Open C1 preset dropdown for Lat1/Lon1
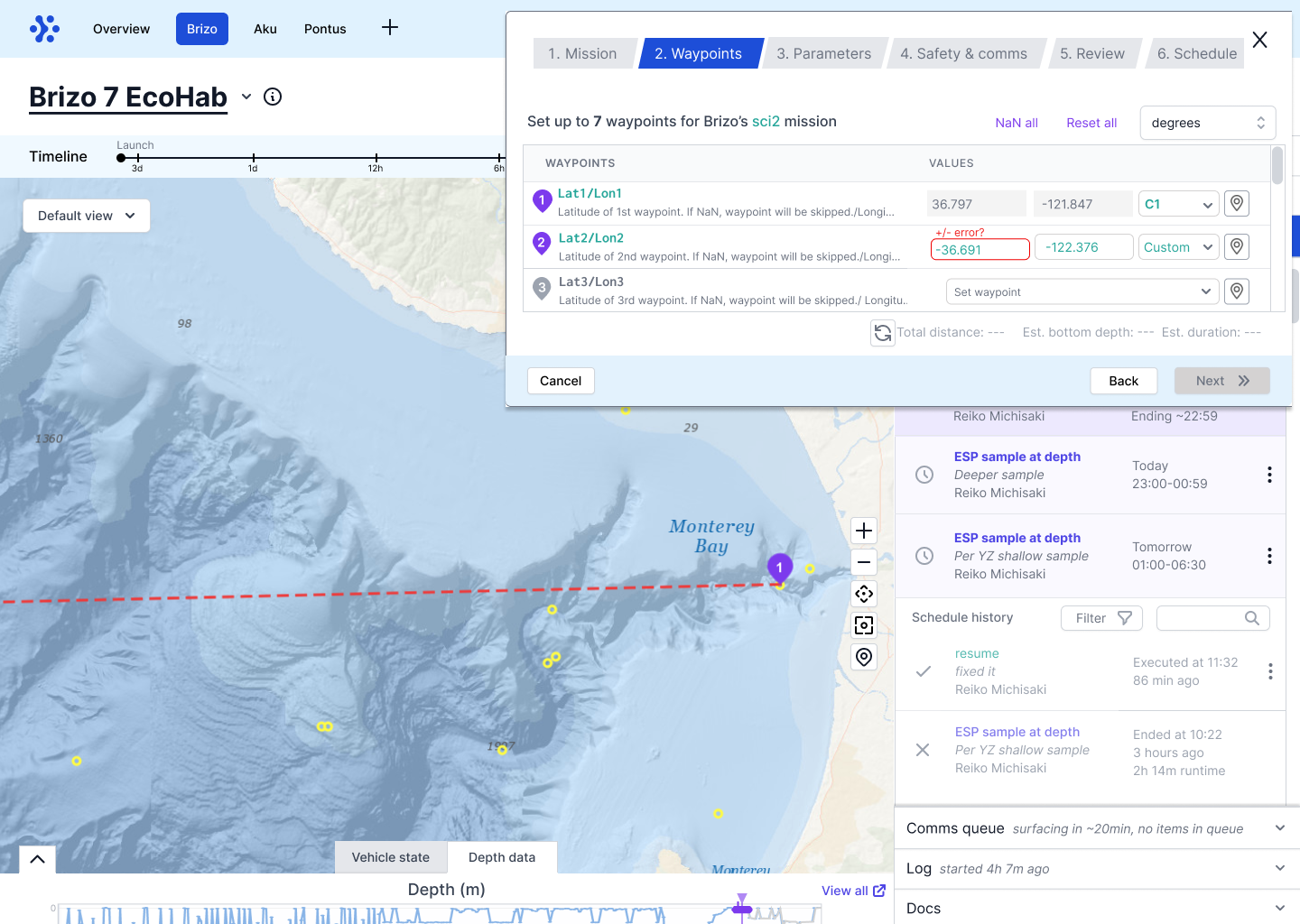This screenshot has width=1300, height=924. (1178, 204)
